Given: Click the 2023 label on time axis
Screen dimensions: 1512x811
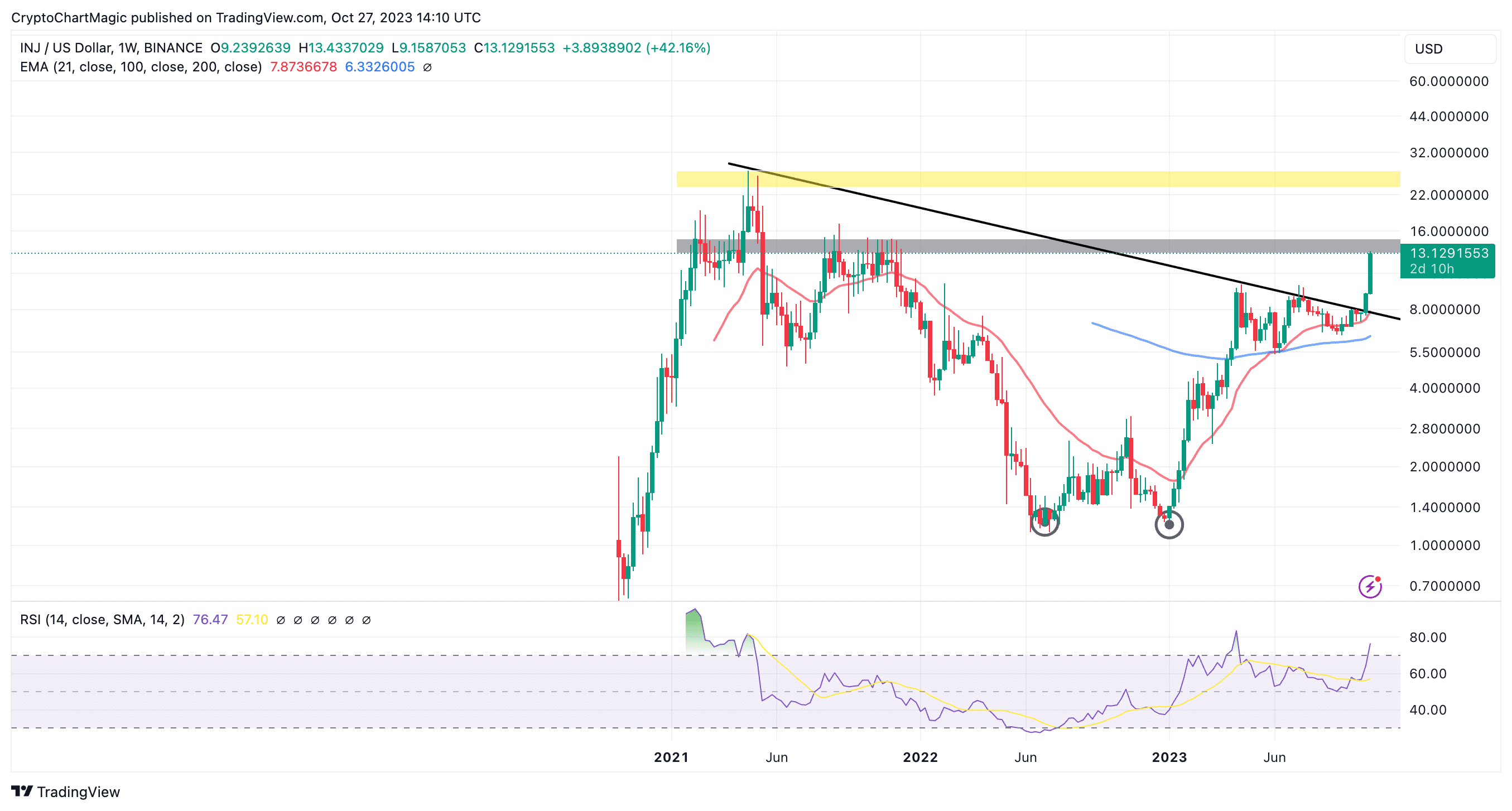Looking at the screenshot, I should point(1169,757).
